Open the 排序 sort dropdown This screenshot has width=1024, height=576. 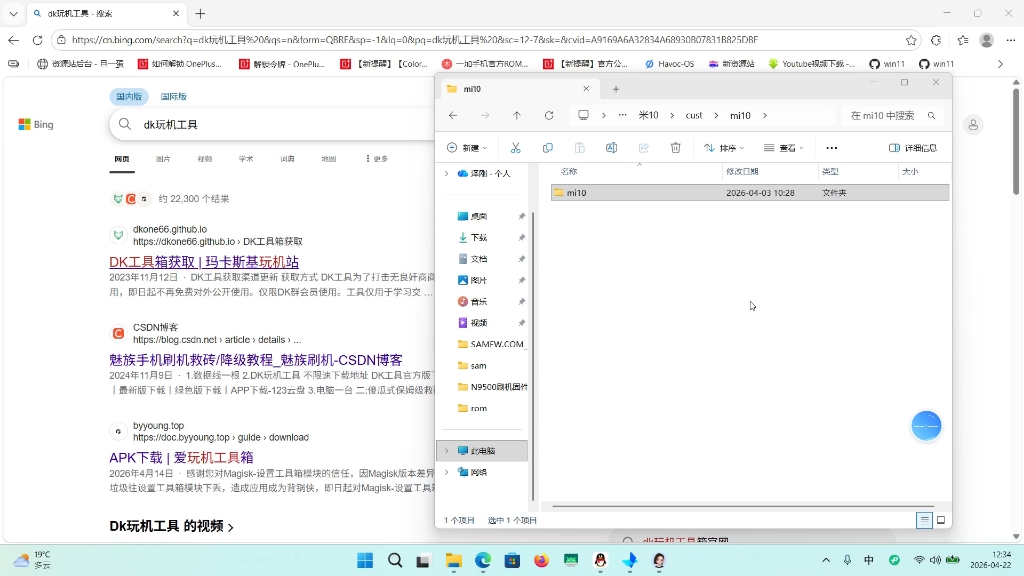pos(724,148)
